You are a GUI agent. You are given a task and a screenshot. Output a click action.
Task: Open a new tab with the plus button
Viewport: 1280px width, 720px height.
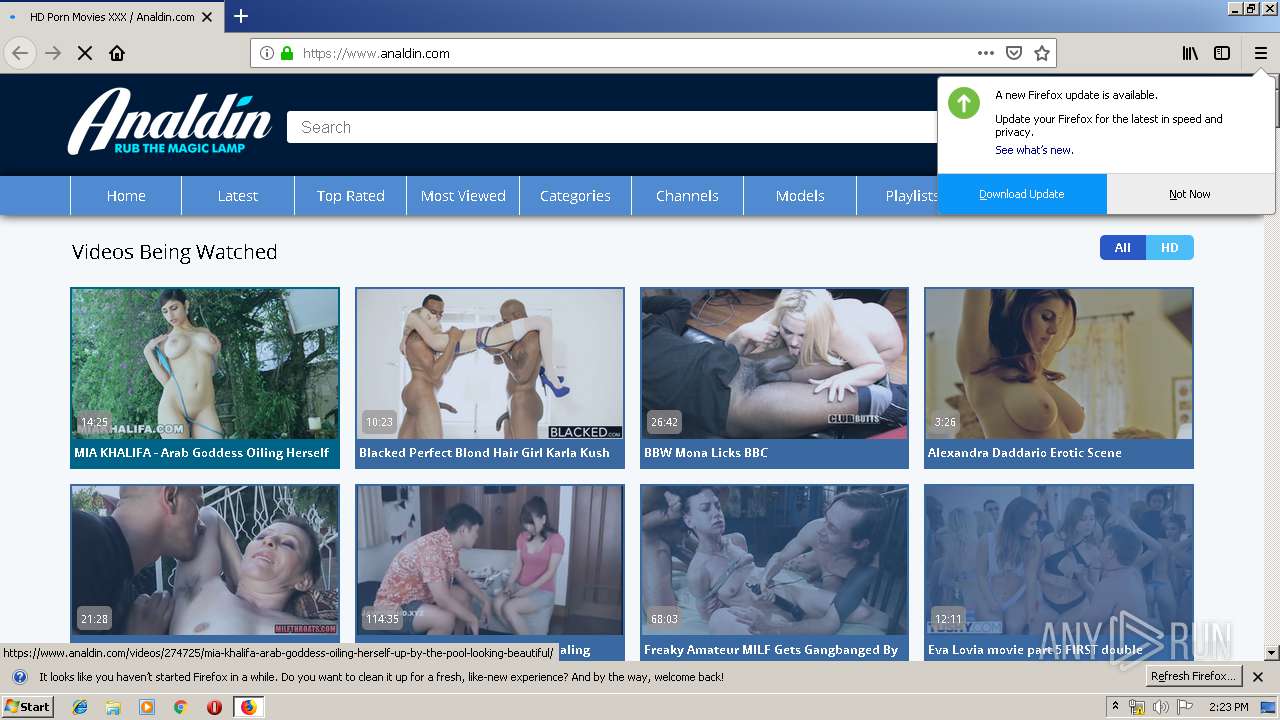pos(241,16)
